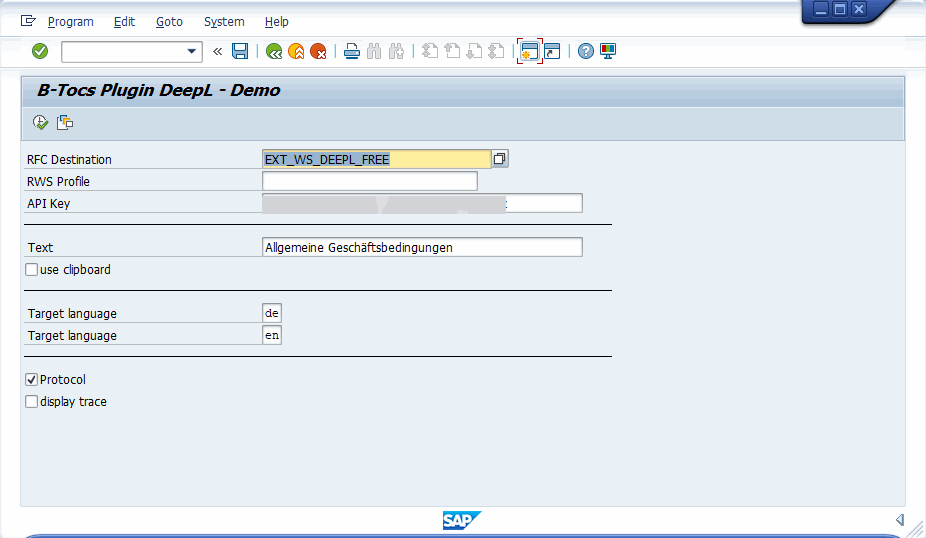Open the command field dropdown arrow
Viewport: 926px width, 538px height.
191,51
